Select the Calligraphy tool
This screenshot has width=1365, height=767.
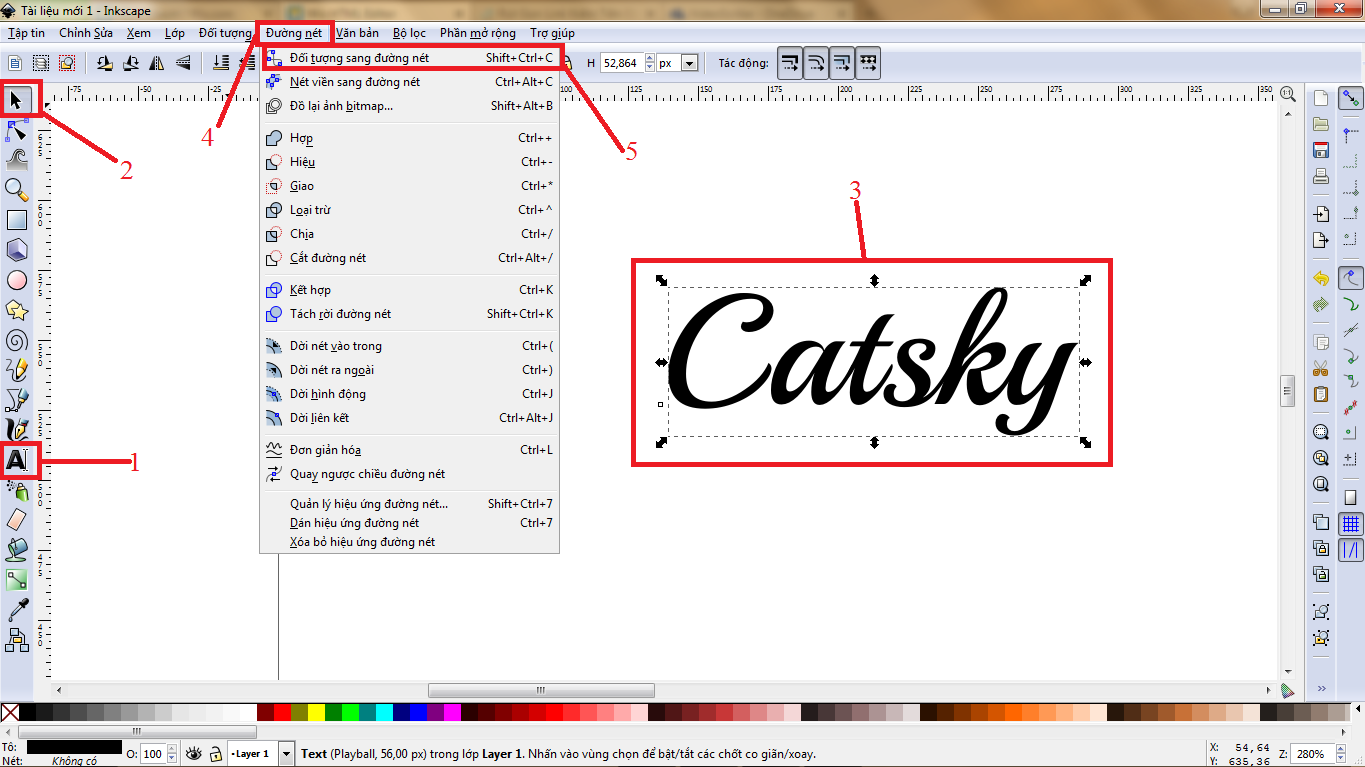[x=17, y=430]
